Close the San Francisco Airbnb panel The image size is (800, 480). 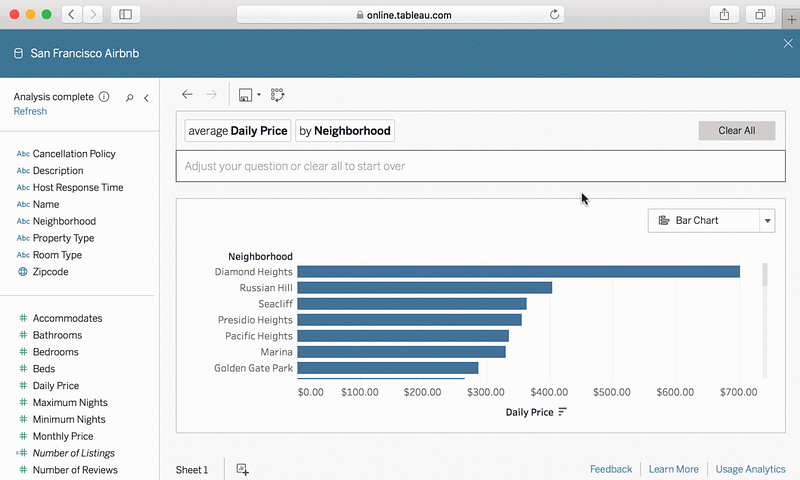tap(787, 43)
